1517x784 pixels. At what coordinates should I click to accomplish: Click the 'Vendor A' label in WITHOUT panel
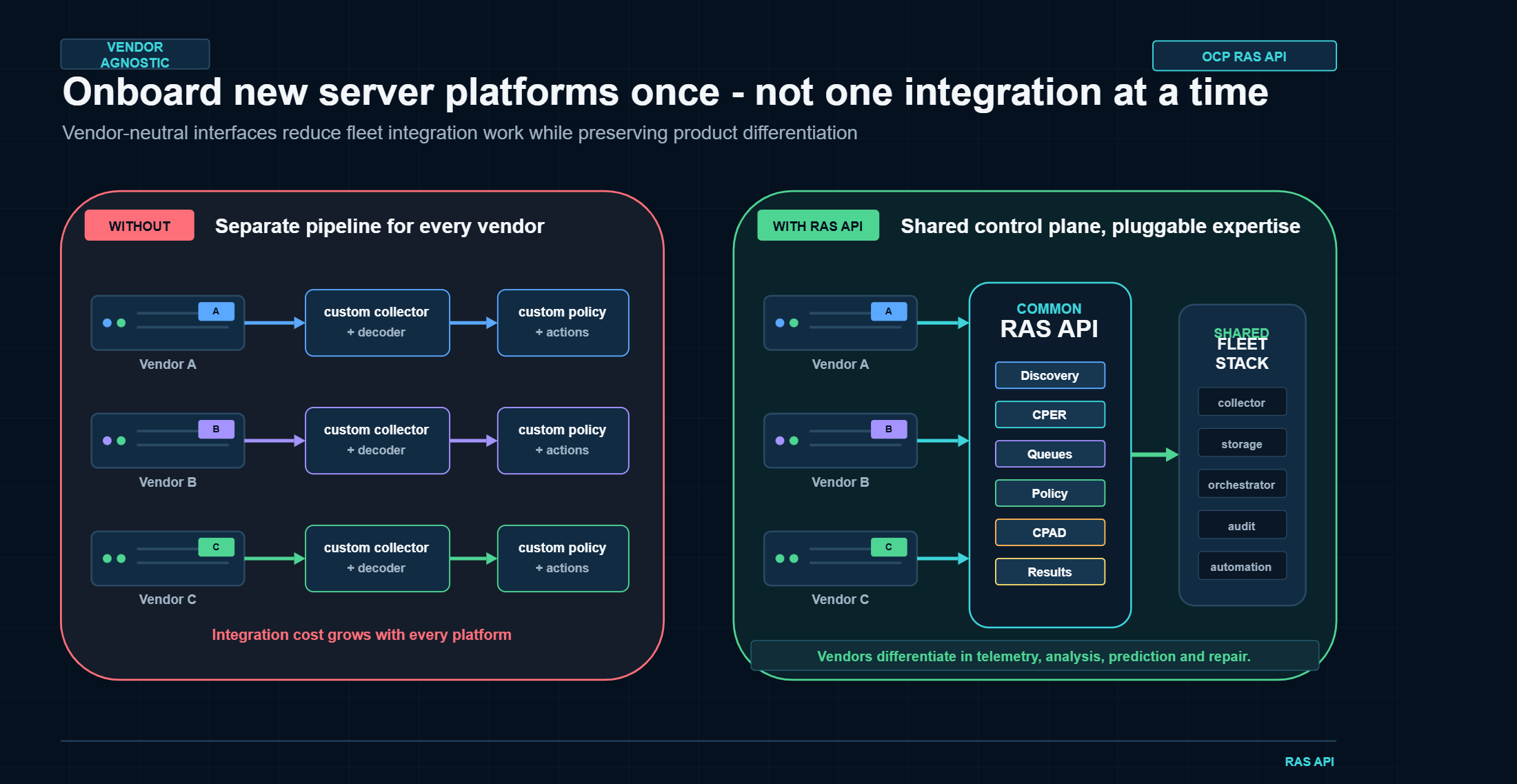click(168, 364)
